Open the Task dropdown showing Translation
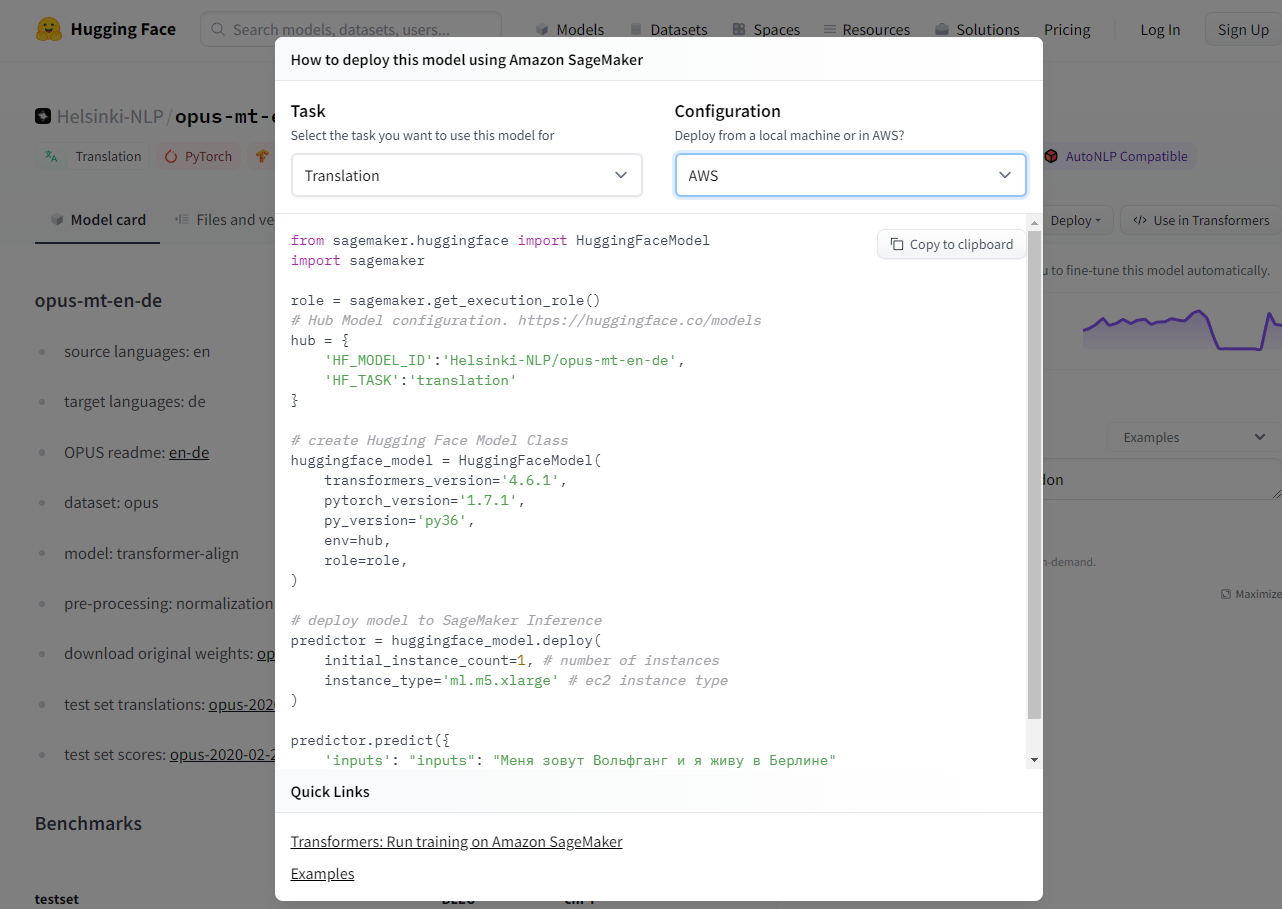This screenshot has height=909, width=1282. point(467,175)
